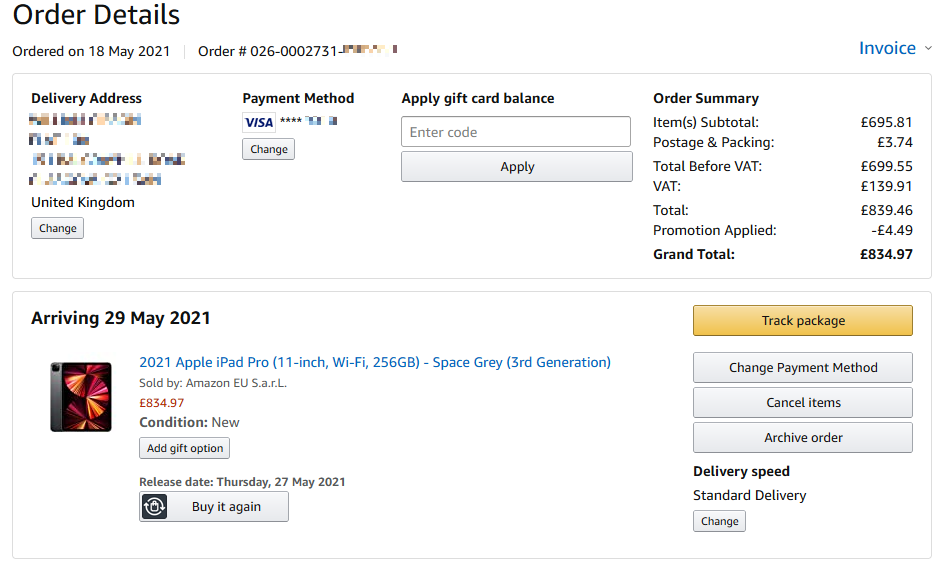Image resolution: width=943 pixels, height=573 pixels.
Task: Archive this order
Action: click(802, 437)
